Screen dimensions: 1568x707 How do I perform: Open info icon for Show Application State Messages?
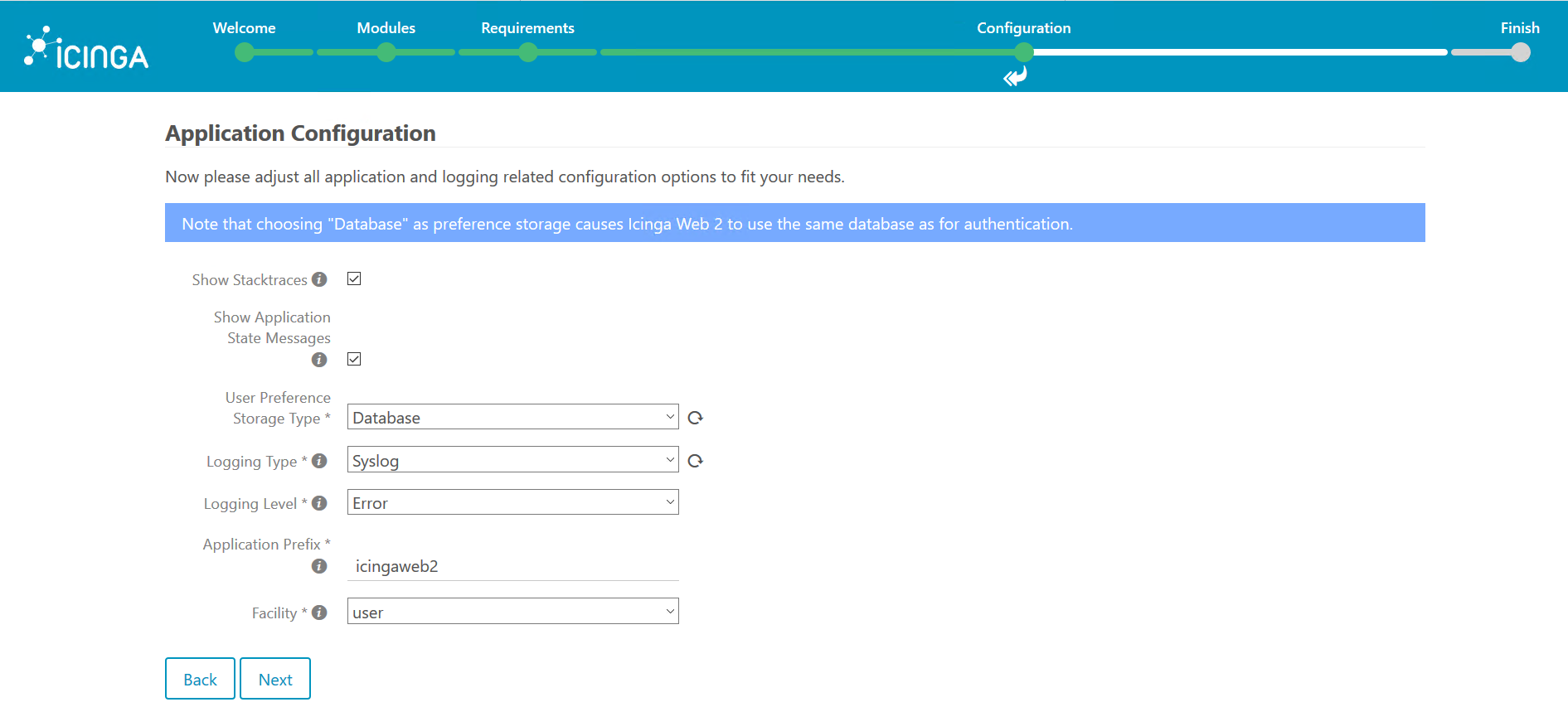(319, 360)
